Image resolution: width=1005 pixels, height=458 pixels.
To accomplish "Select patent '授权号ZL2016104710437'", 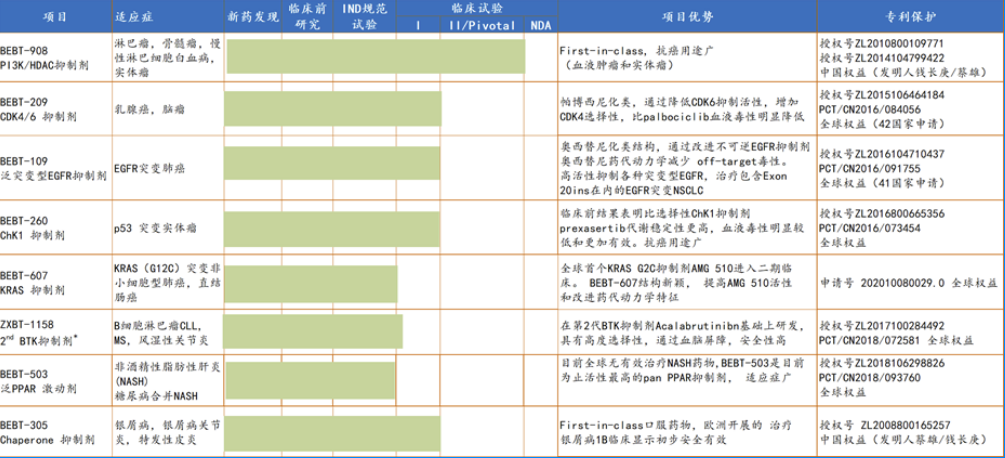I will (882, 154).
